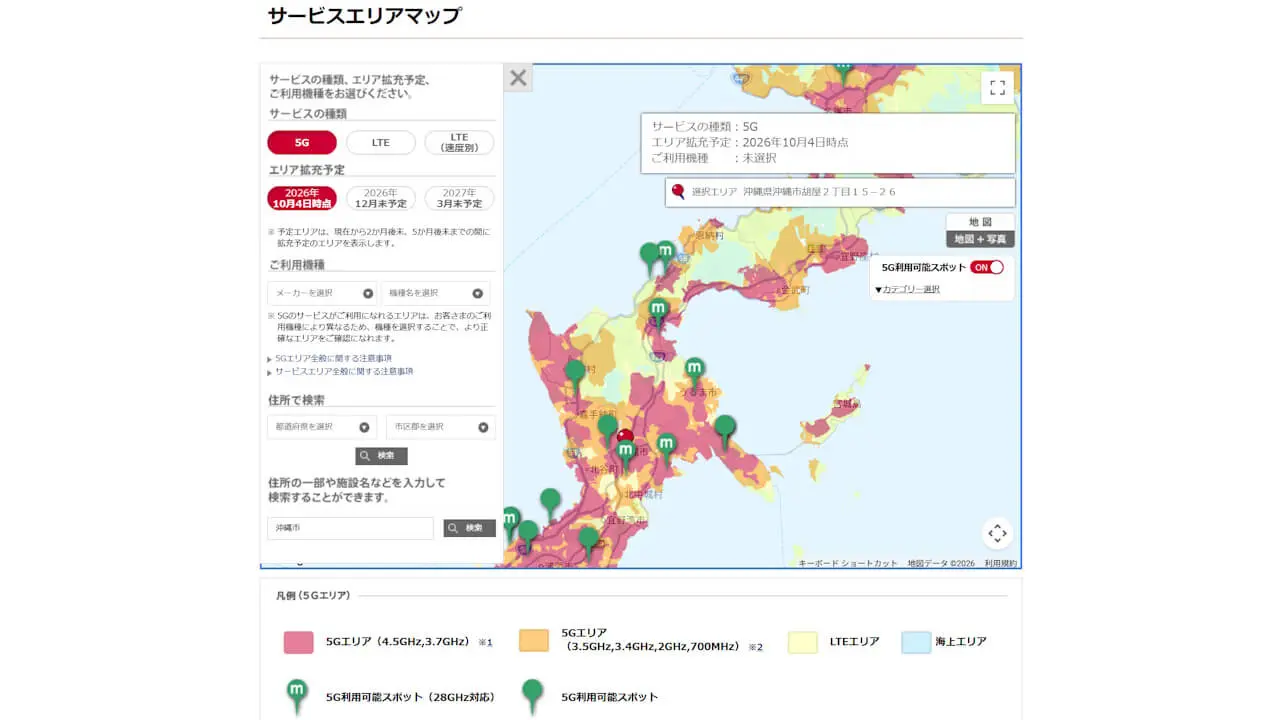Click the red pin icon beside 選択エリア
The image size is (1280, 720).
tap(679, 192)
